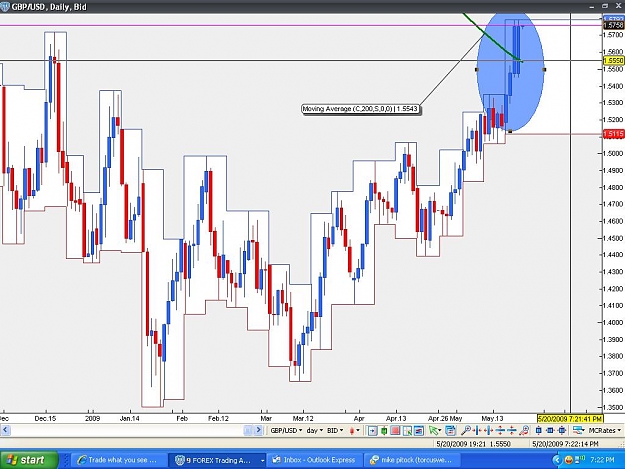Open the day timeframe dropdown
Viewport: 625px width, 469px height.
314,430
